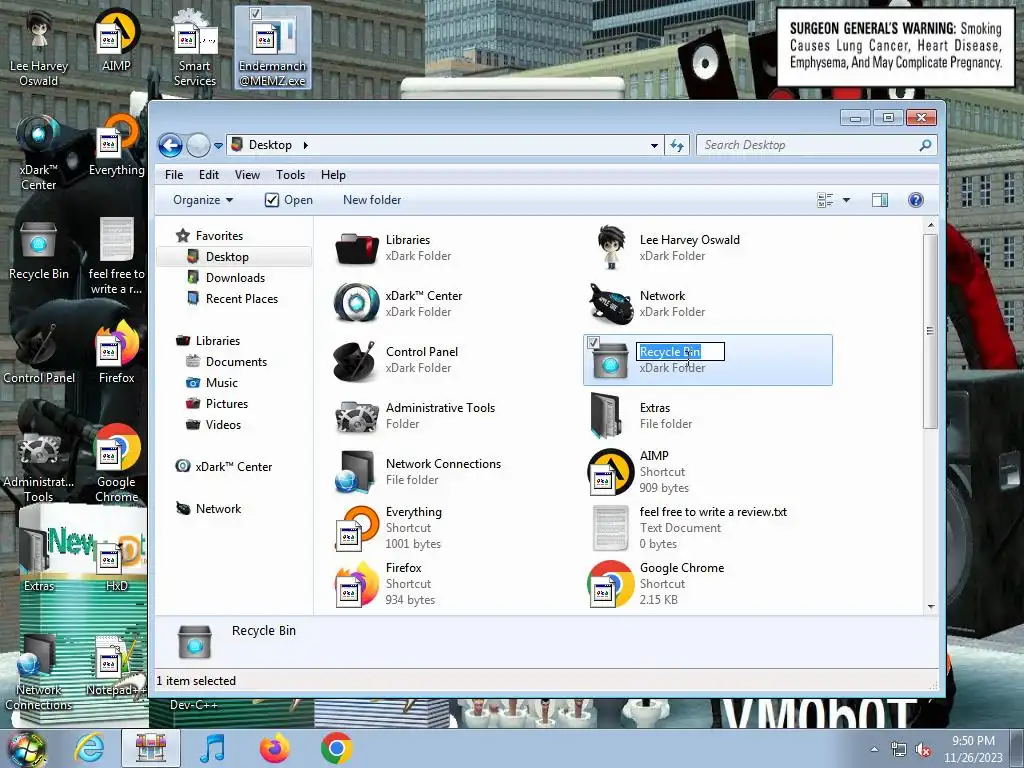Toggle the preview pane icon
This screenshot has width=1024, height=768.
click(880, 200)
